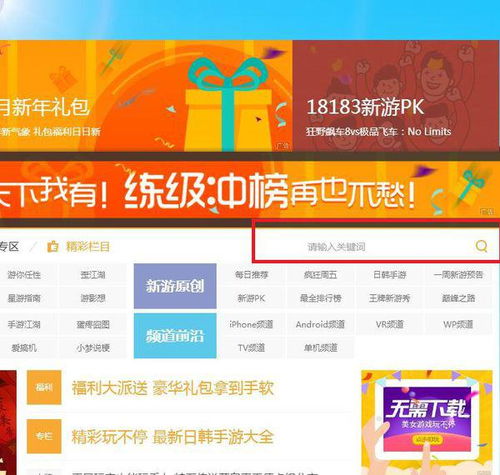Open the VR频道 link
The image size is (500, 475).
[389, 324]
